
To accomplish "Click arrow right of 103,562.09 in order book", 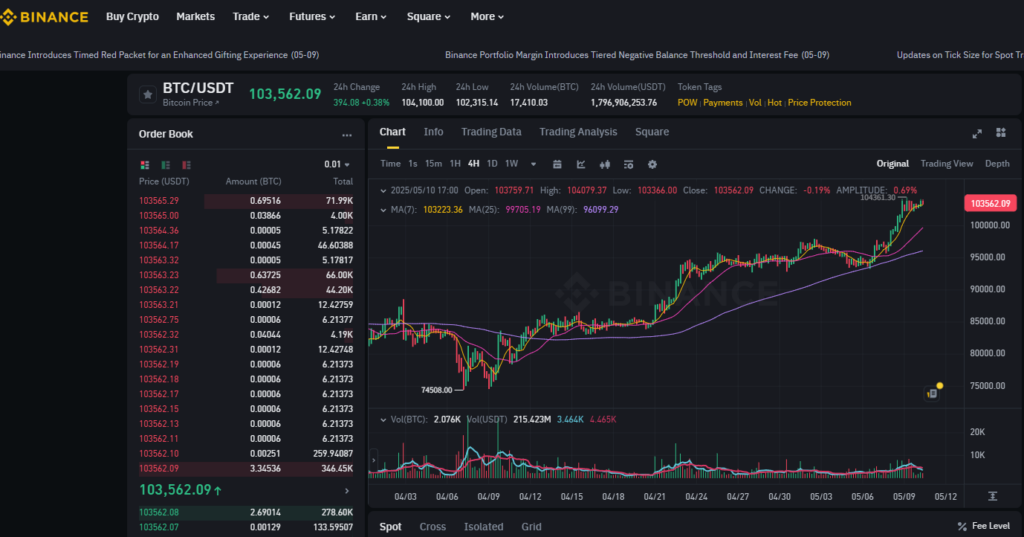I will click(347, 491).
